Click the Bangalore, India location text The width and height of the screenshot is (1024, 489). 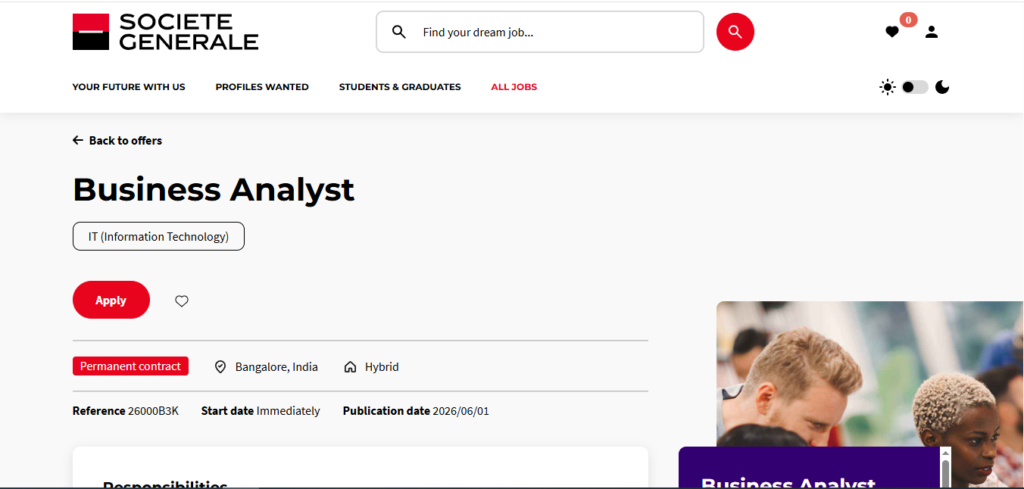click(276, 367)
